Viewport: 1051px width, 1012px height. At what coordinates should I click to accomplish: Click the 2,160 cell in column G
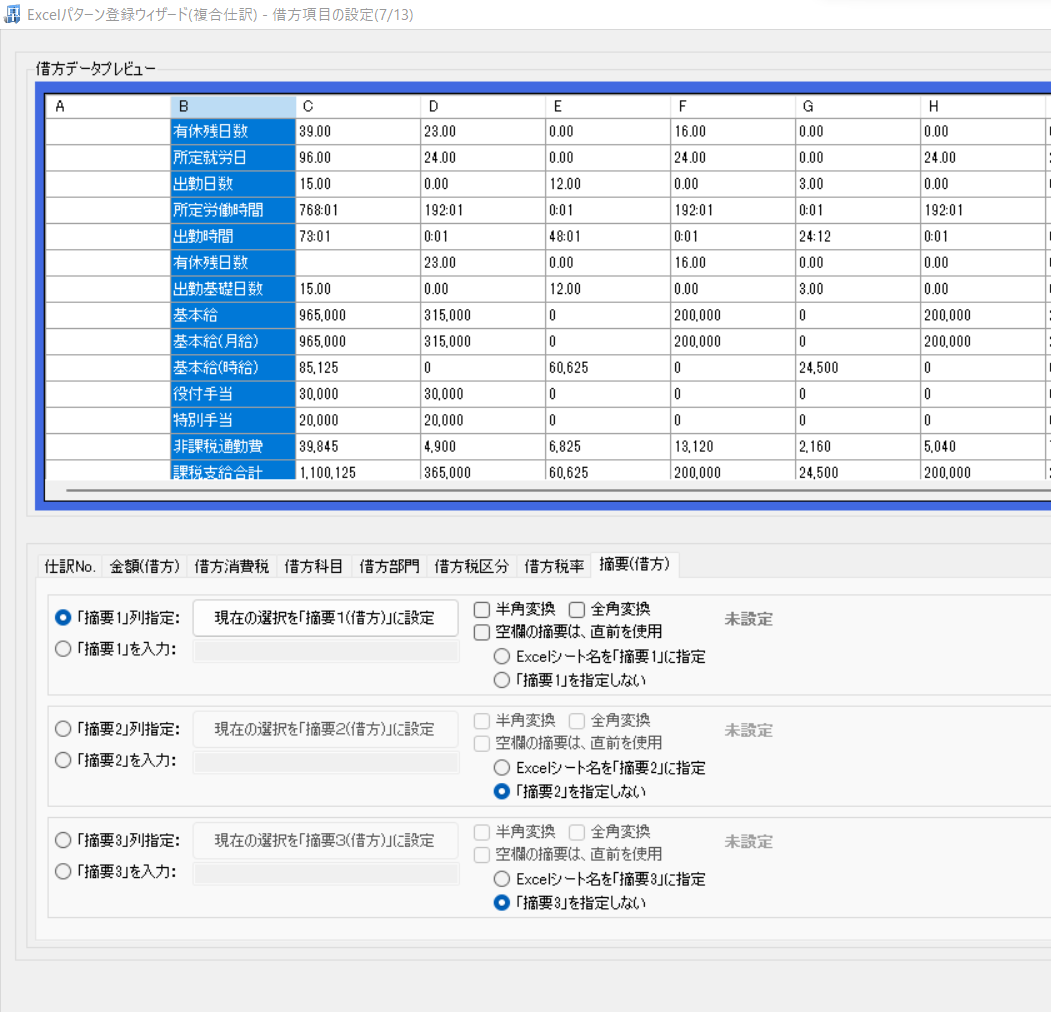tap(857, 446)
